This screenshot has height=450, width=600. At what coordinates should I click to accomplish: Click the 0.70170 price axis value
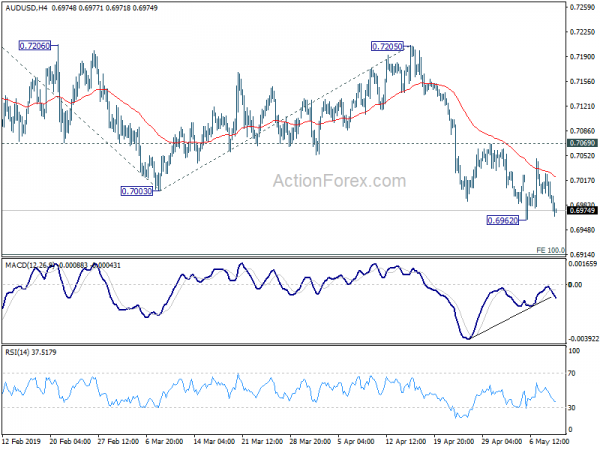(x=582, y=180)
